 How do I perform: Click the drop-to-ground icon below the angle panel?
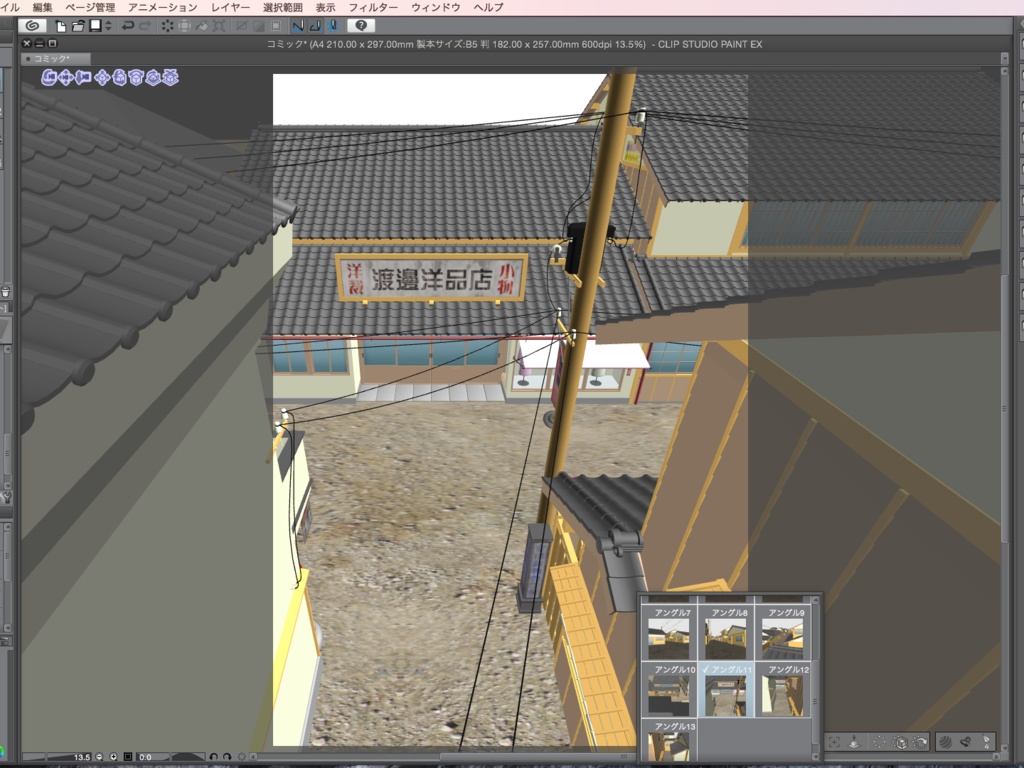[853, 741]
